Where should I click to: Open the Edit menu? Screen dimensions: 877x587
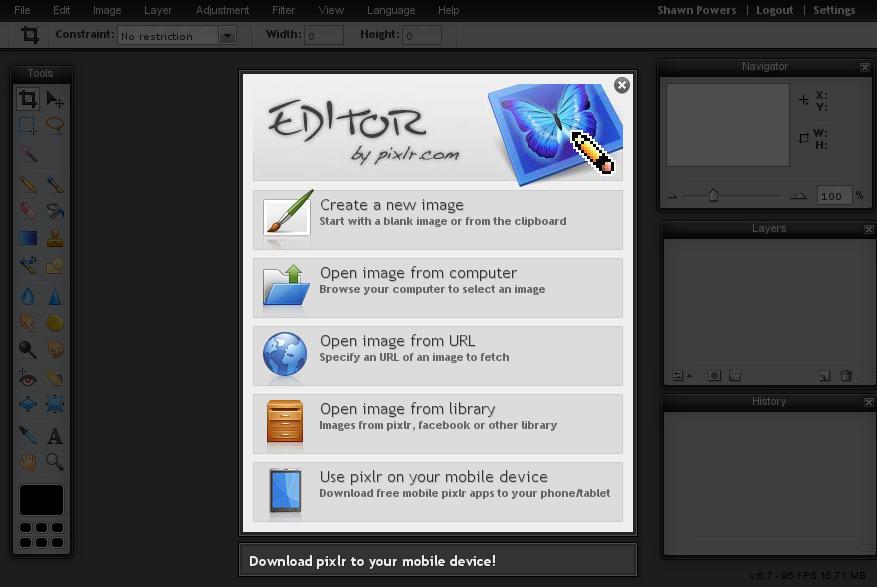62,10
